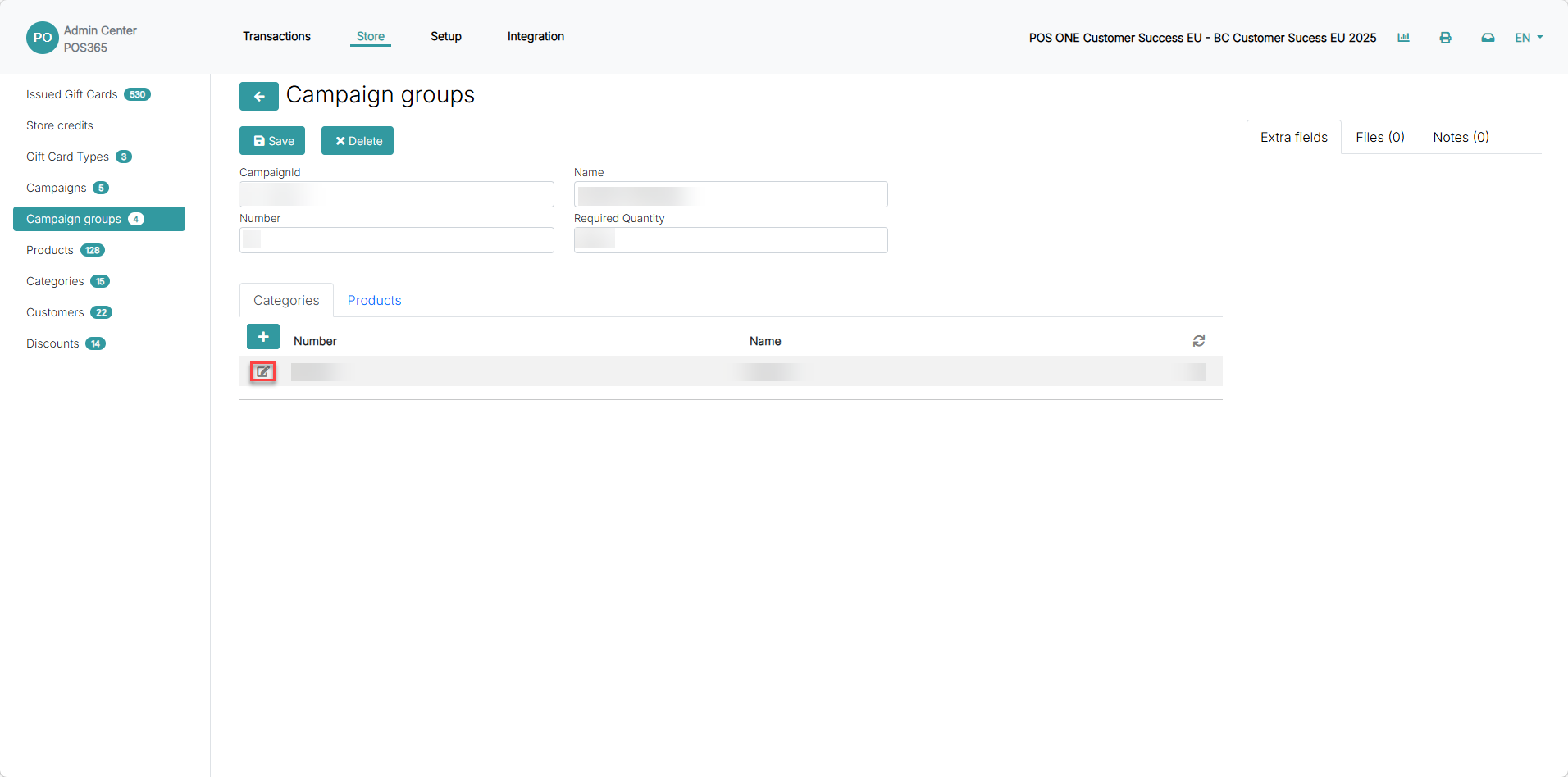
Task: Save the campaign group
Action: (x=272, y=141)
